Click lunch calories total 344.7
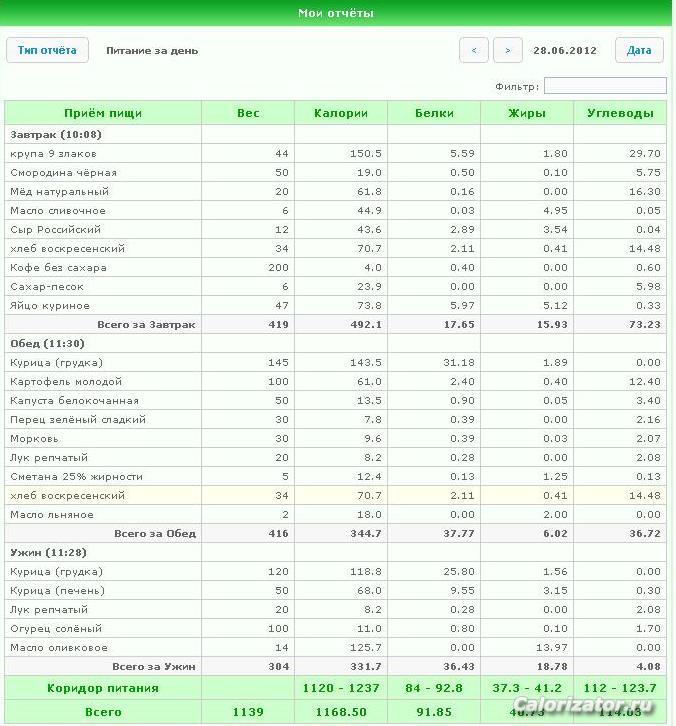This screenshot has height=726, width=676. click(366, 533)
